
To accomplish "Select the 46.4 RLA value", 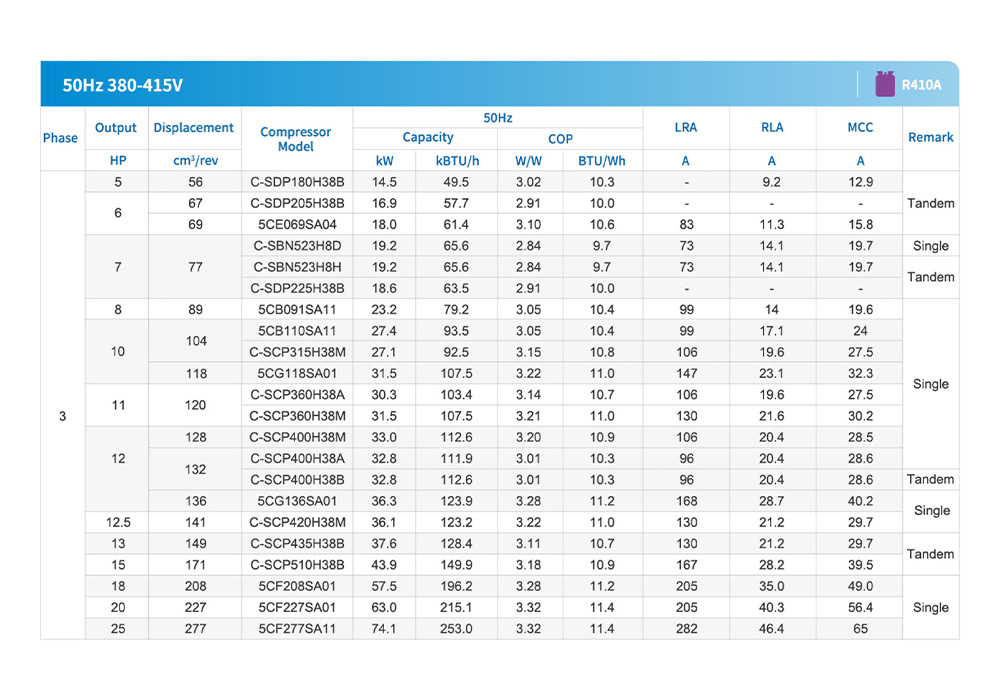I will pos(772,629).
